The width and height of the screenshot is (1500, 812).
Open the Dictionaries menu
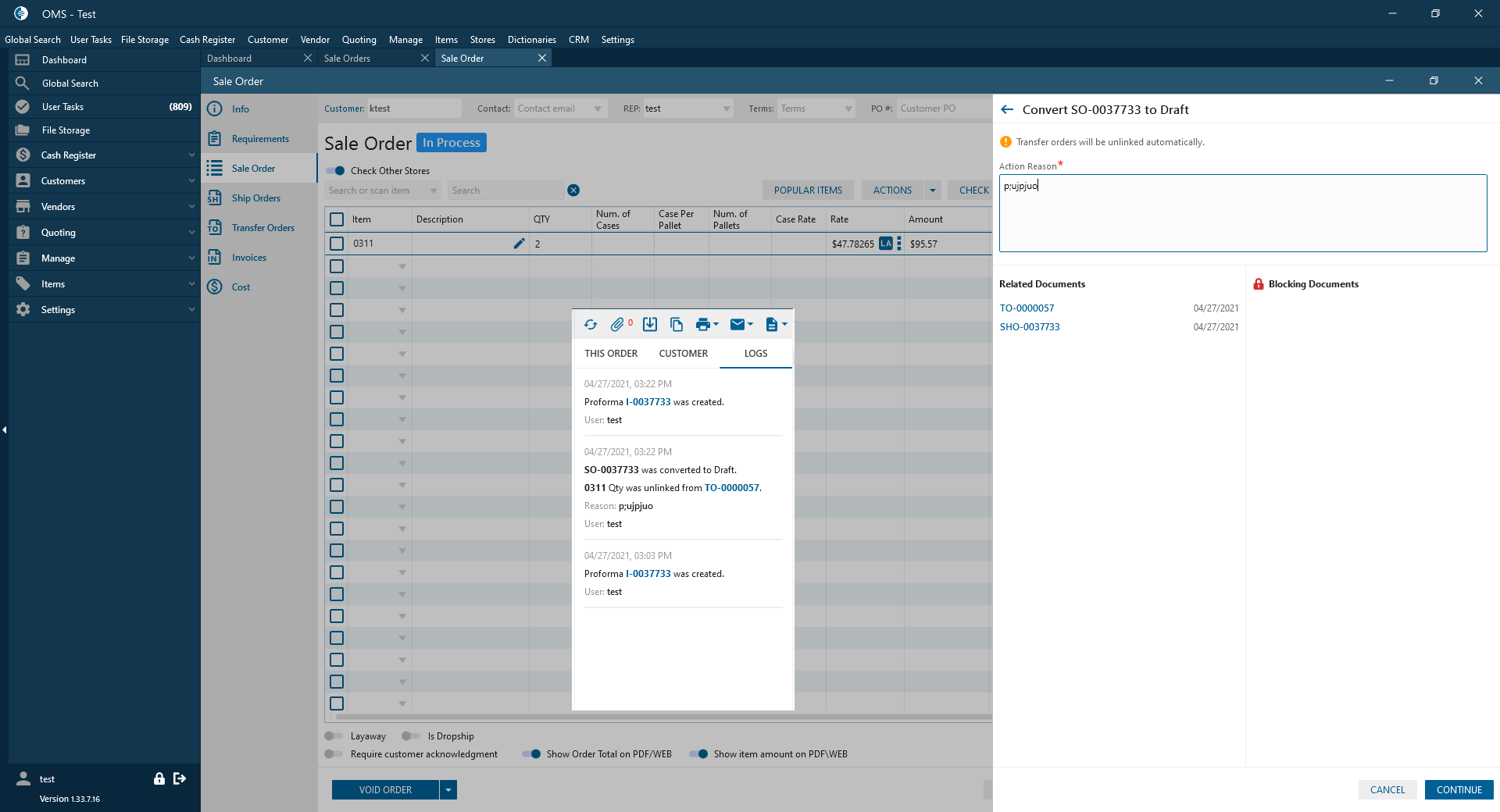click(531, 40)
